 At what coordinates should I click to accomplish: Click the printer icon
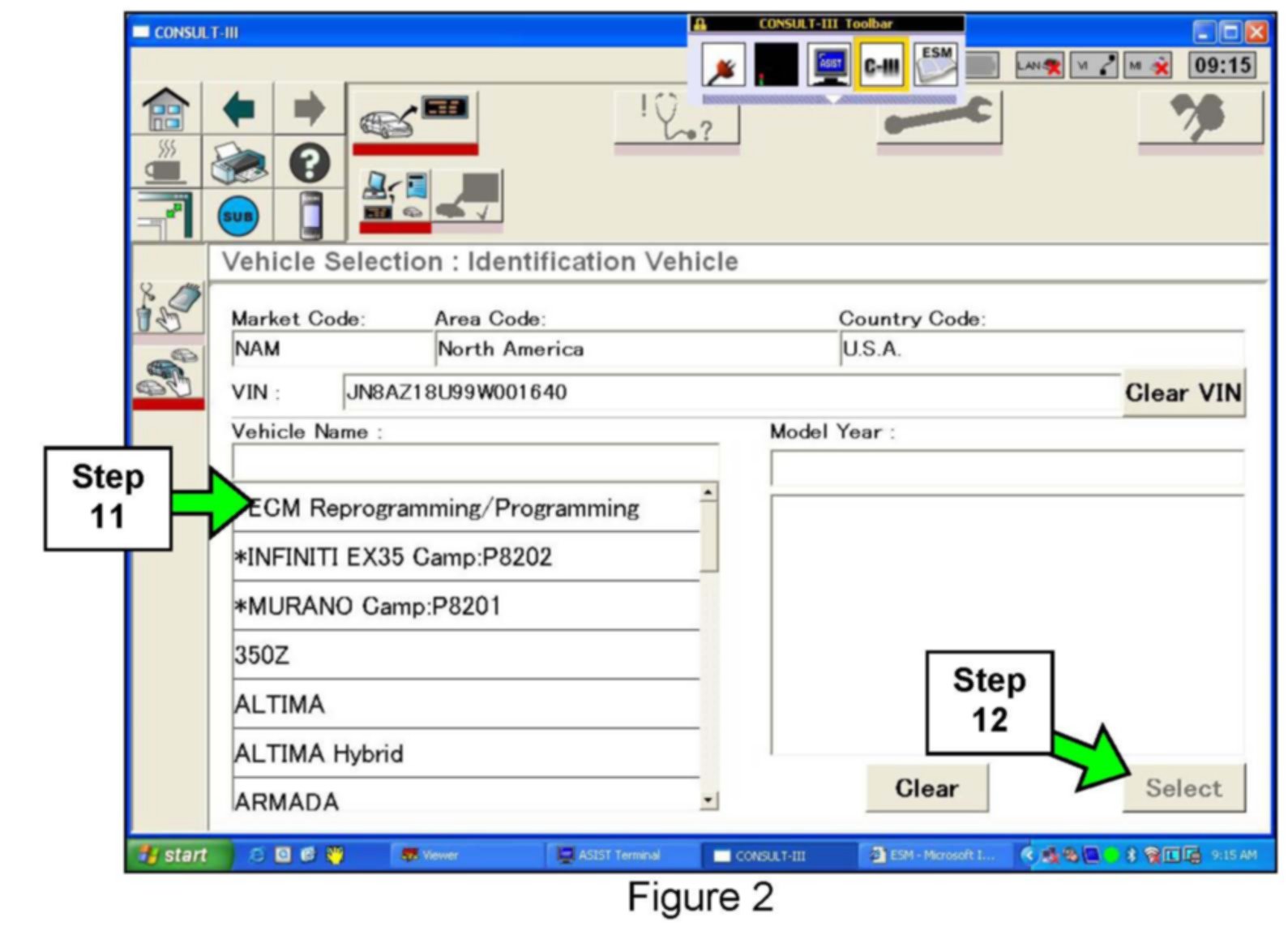(237, 162)
